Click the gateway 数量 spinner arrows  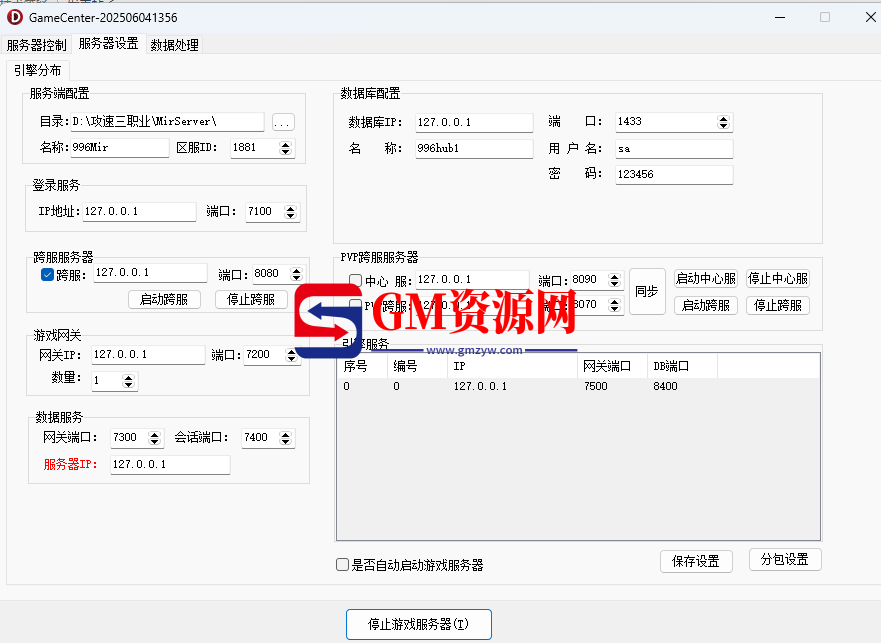(129, 381)
